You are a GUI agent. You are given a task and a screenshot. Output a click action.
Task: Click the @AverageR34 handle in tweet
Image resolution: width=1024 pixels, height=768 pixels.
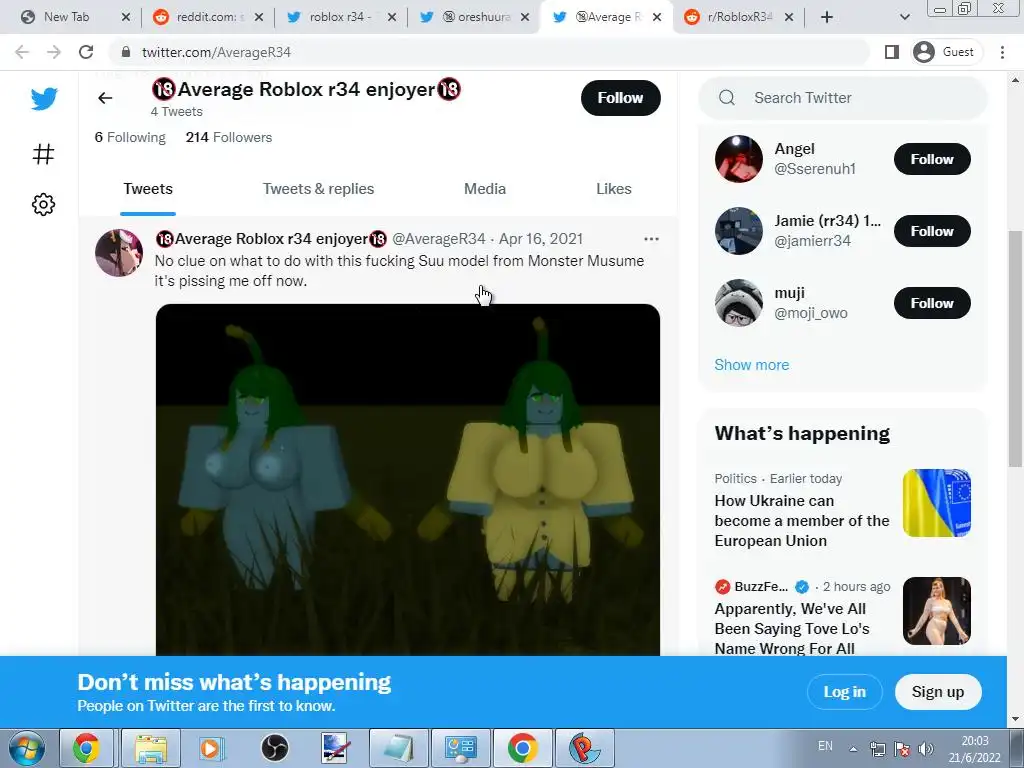click(x=439, y=239)
